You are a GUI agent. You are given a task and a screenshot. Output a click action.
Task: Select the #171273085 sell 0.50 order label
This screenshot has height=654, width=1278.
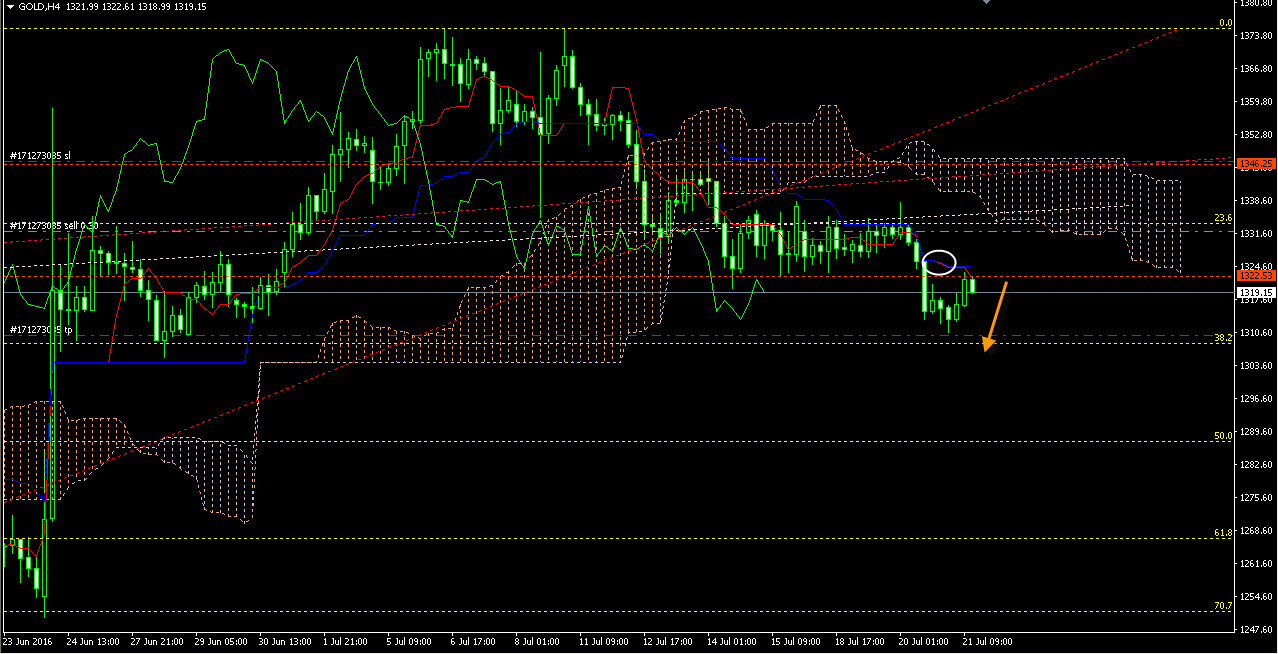tap(53, 226)
